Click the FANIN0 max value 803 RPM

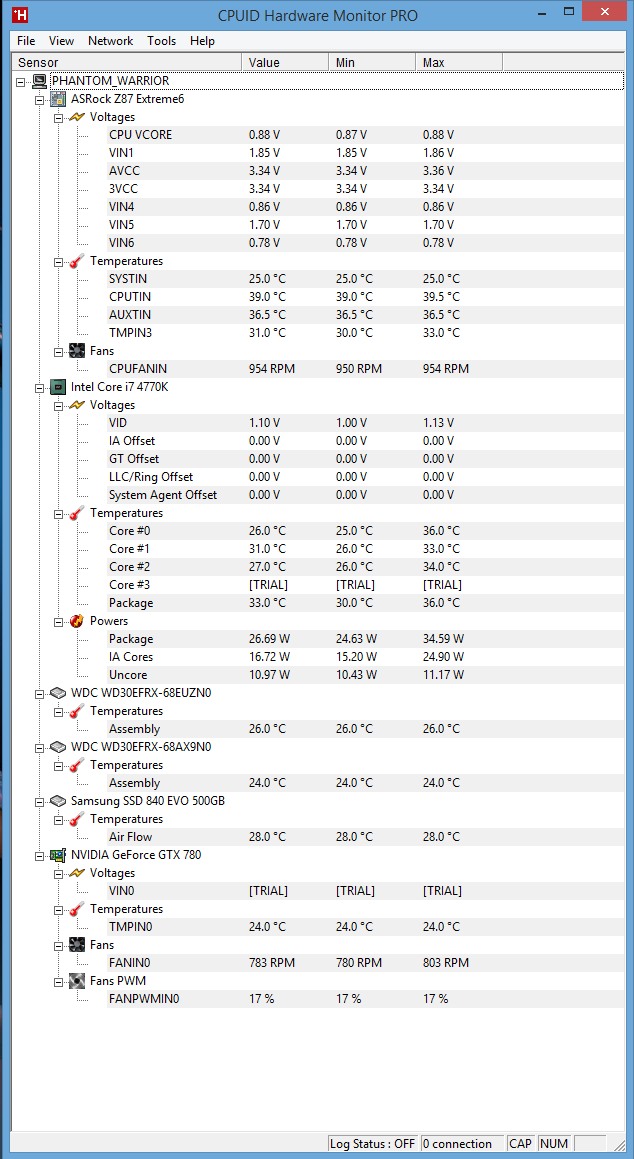coord(446,963)
